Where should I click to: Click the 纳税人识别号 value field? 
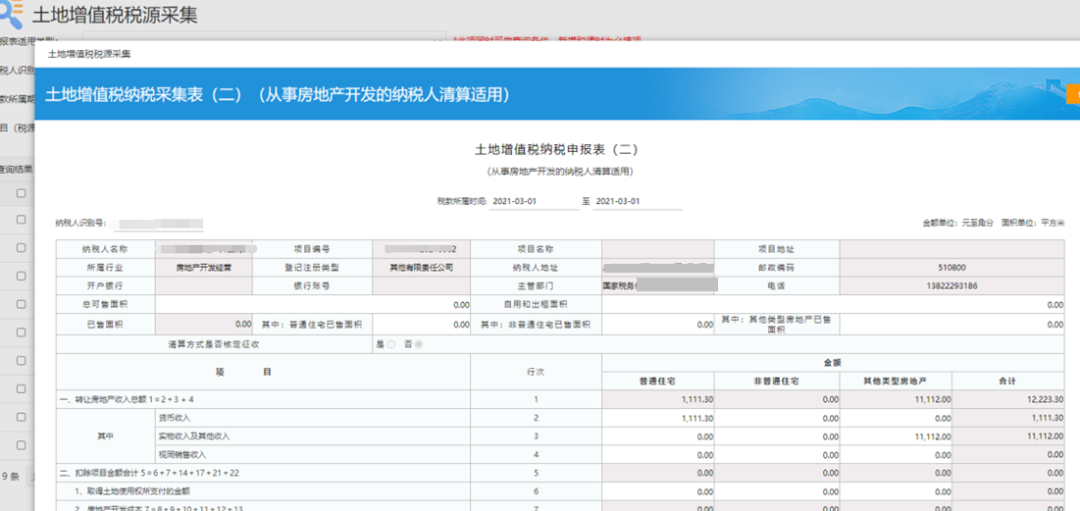click(158, 223)
